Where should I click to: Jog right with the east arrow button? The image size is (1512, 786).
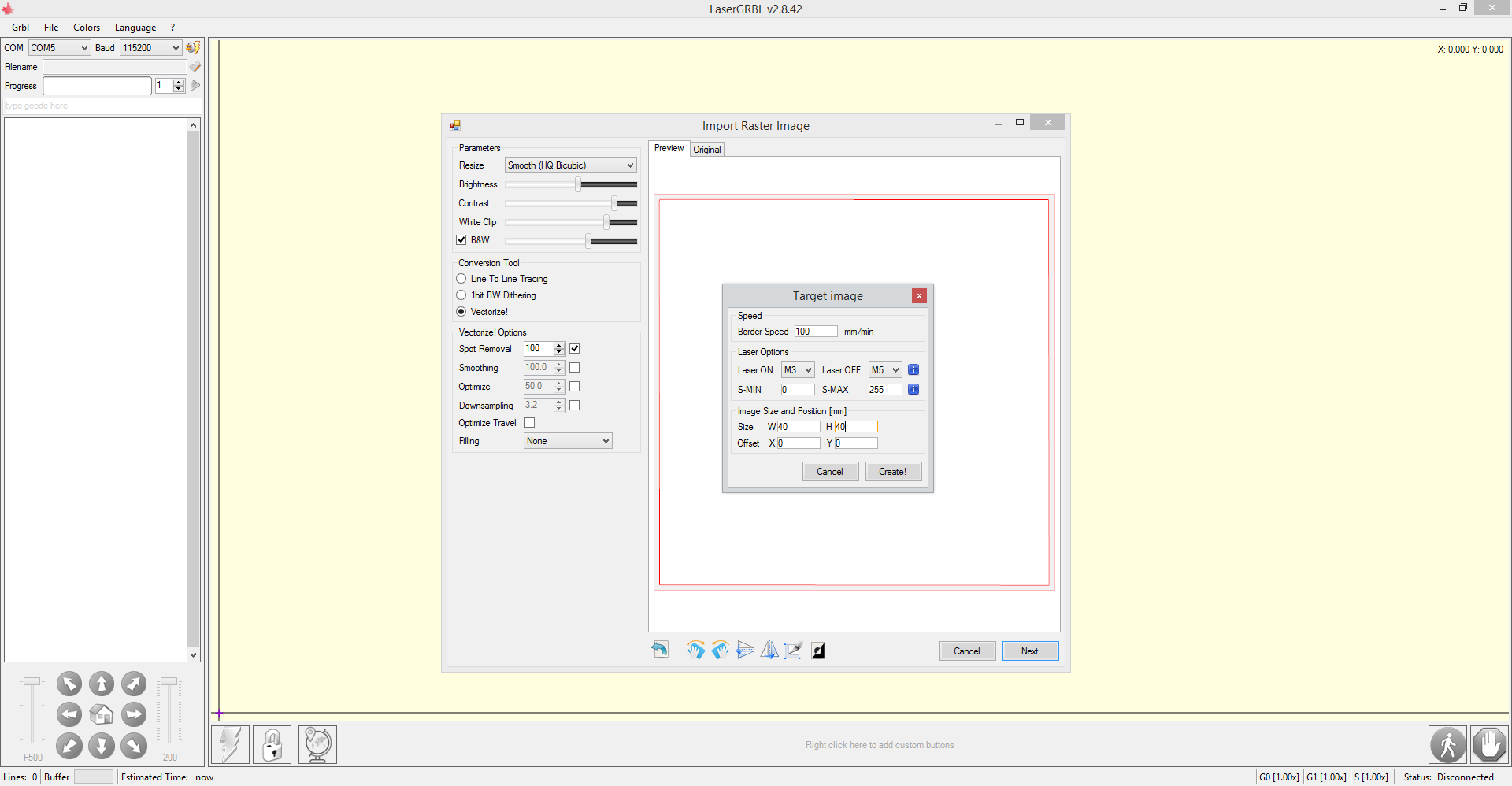click(134, 714)
